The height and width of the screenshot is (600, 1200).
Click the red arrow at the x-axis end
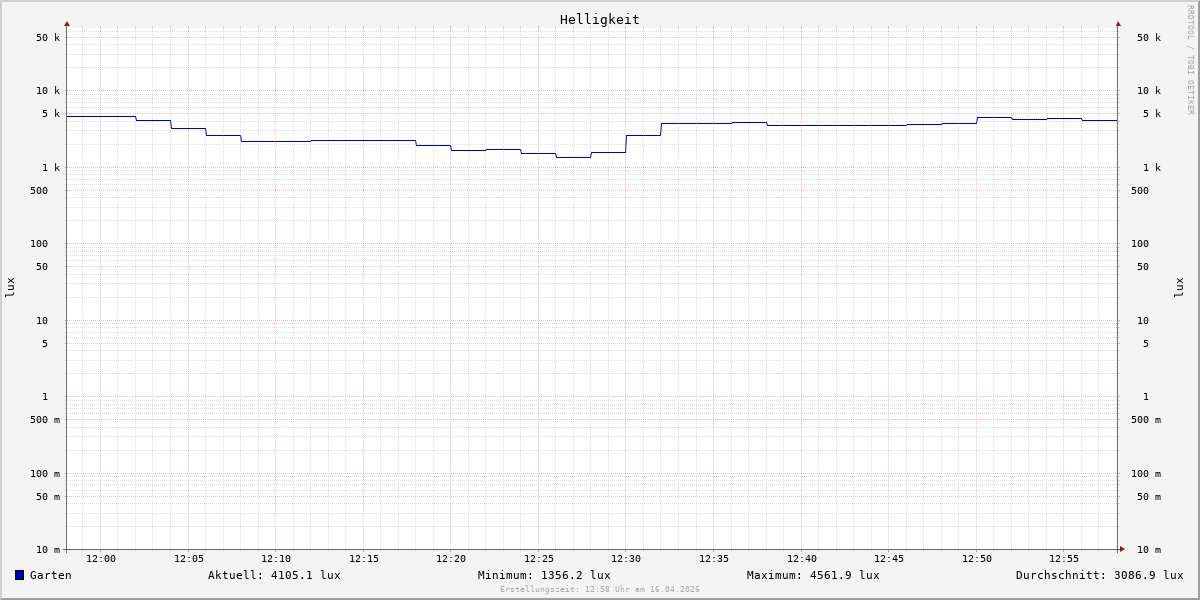[x=1122, y=549]
